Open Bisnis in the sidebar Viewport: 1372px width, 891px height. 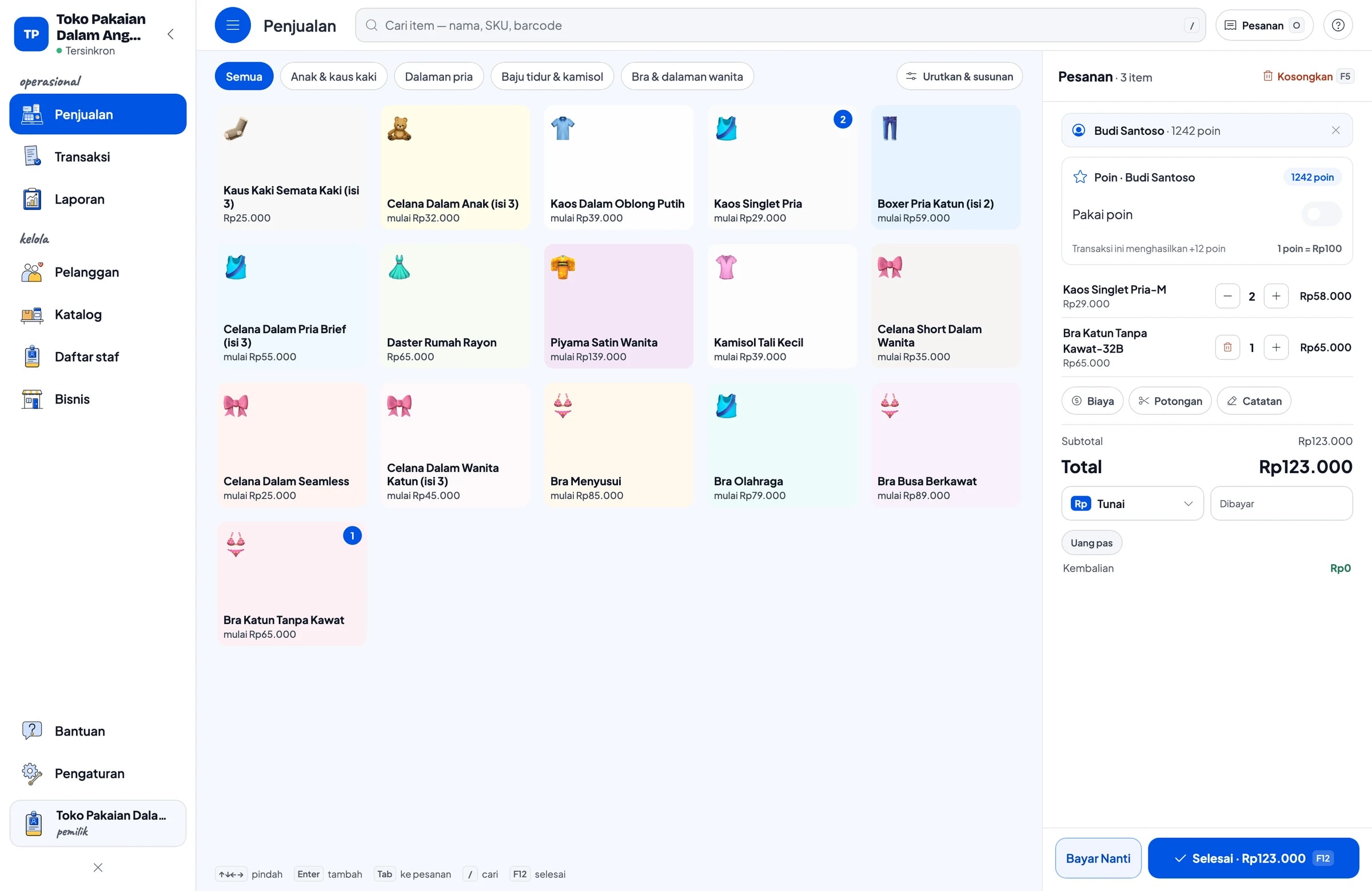click(x=97, y=399)
